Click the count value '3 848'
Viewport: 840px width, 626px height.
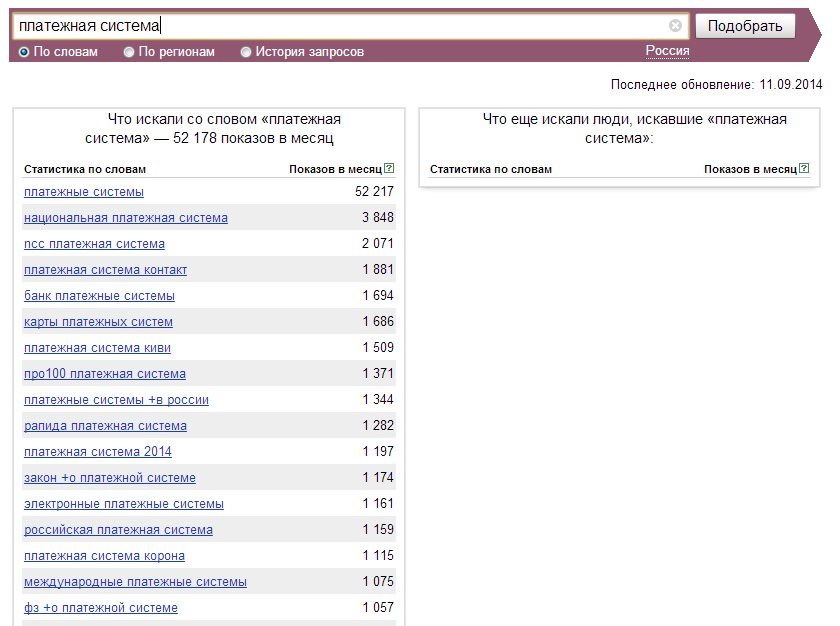[378, 217]
